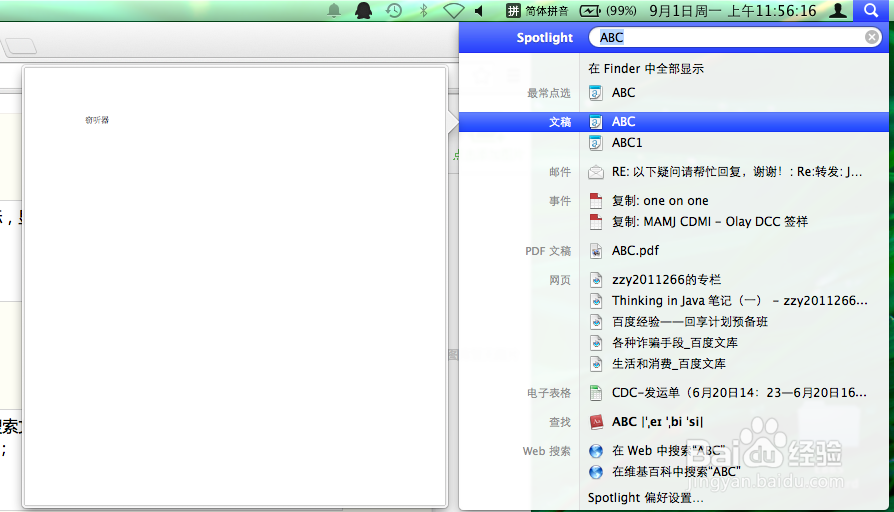Click the ABC1 document file icon
Image resolution: width=894 pixels, height=512 pixels.
(596, 143)
